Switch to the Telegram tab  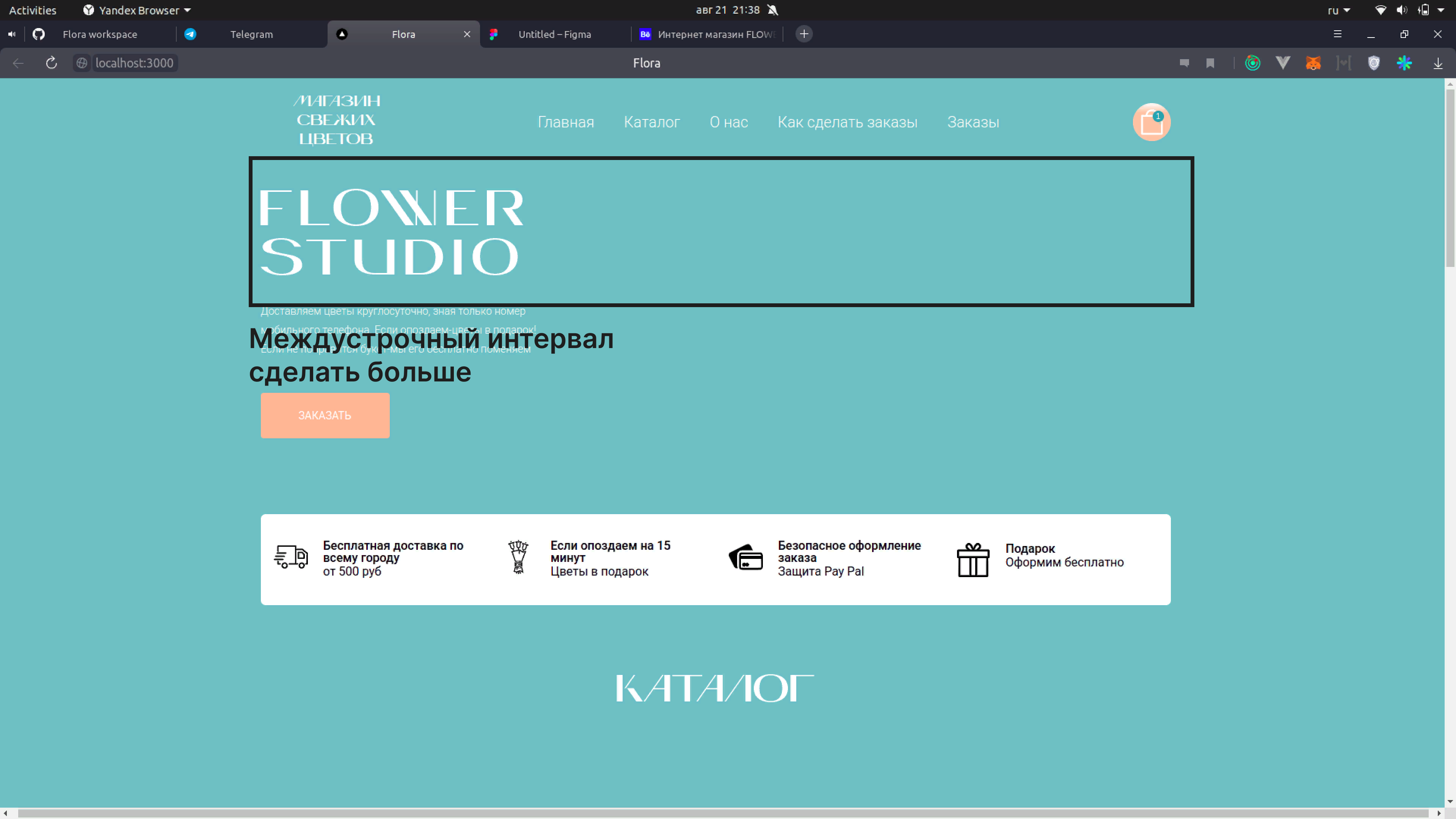click(x=251, y=34)
